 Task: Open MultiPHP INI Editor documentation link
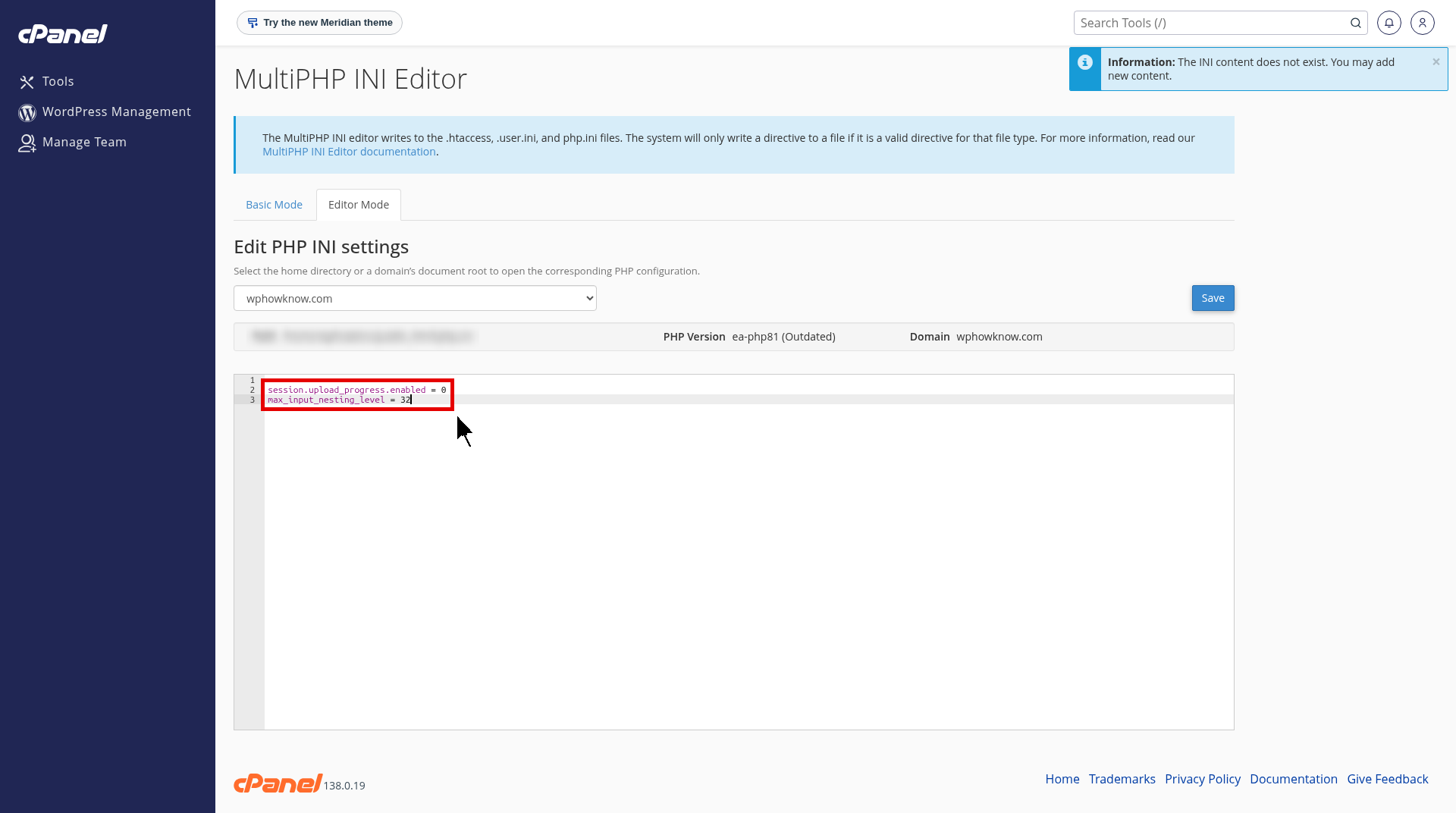point(349,152)
